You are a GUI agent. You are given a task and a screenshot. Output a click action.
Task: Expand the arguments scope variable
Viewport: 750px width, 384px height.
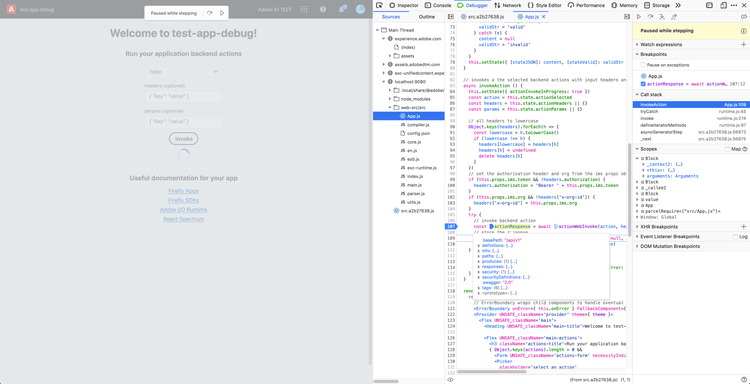643,176
